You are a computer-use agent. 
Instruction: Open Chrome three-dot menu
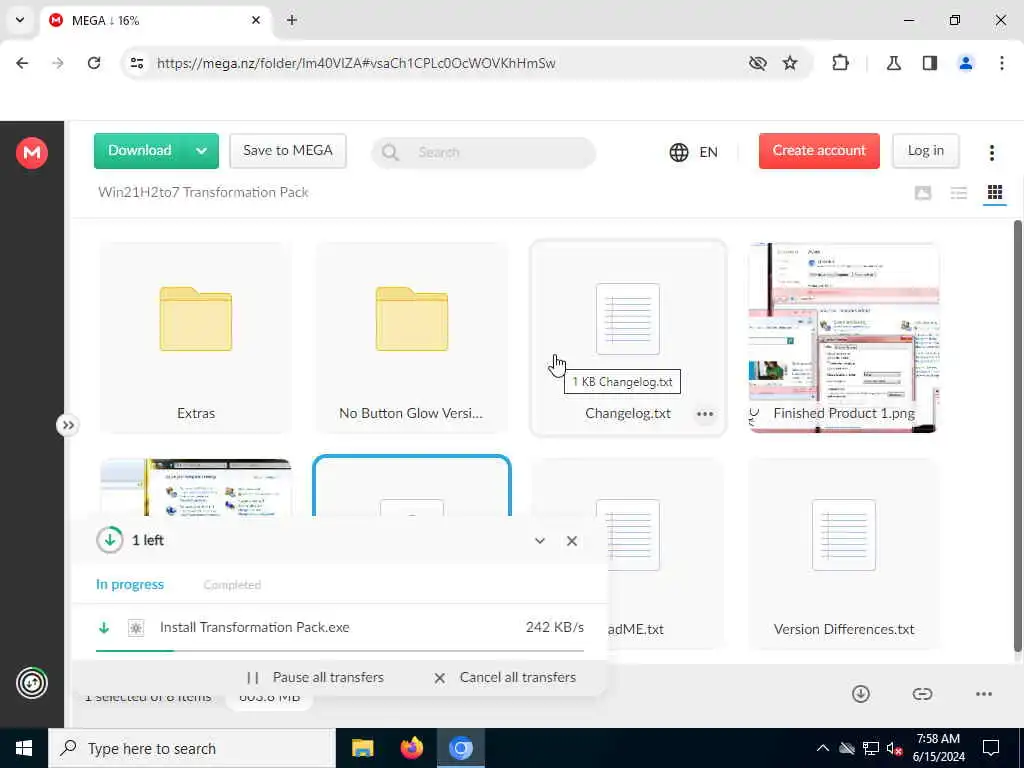click(1002, 63)
